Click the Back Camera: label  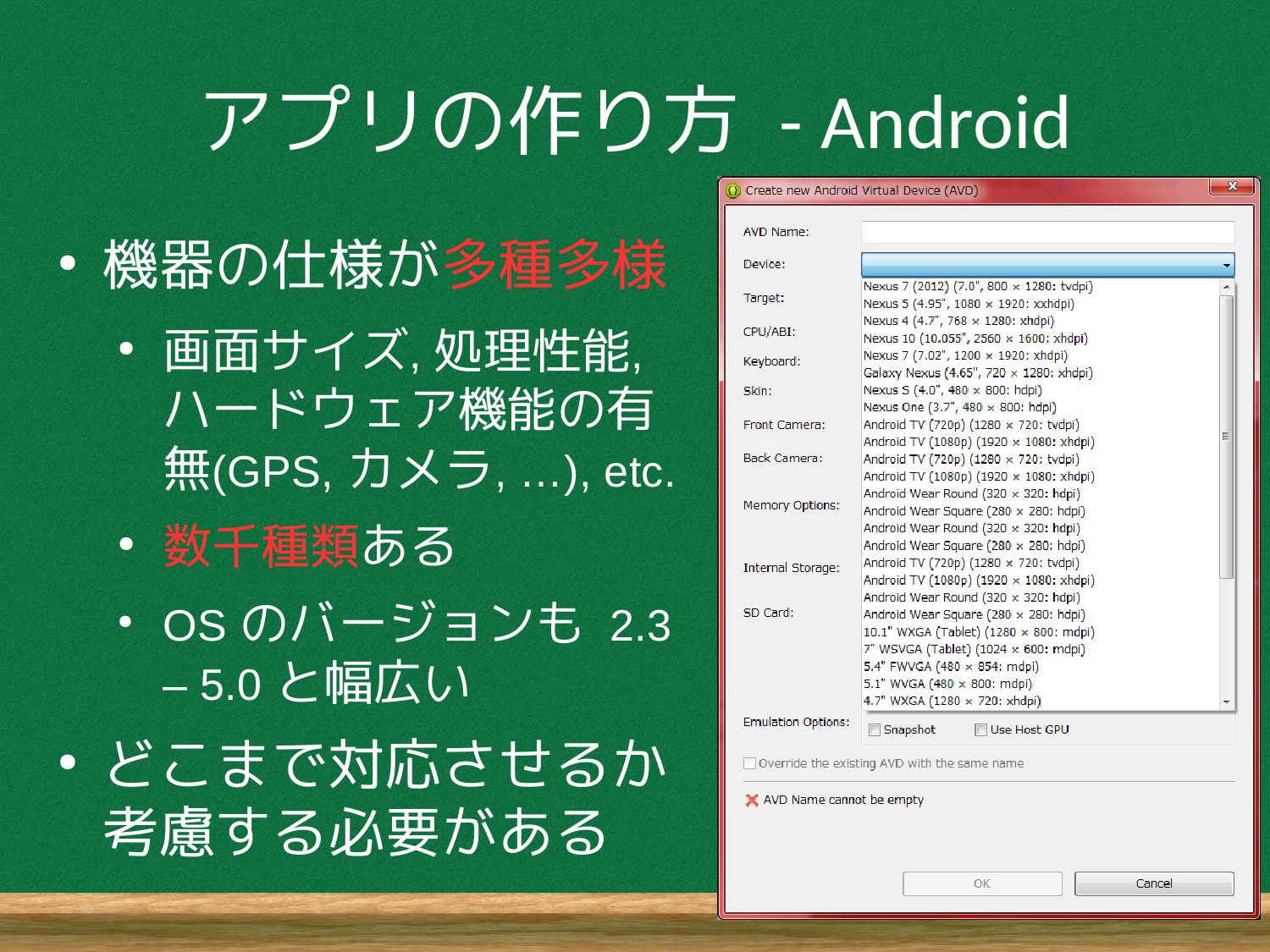[x=782, y=458]
